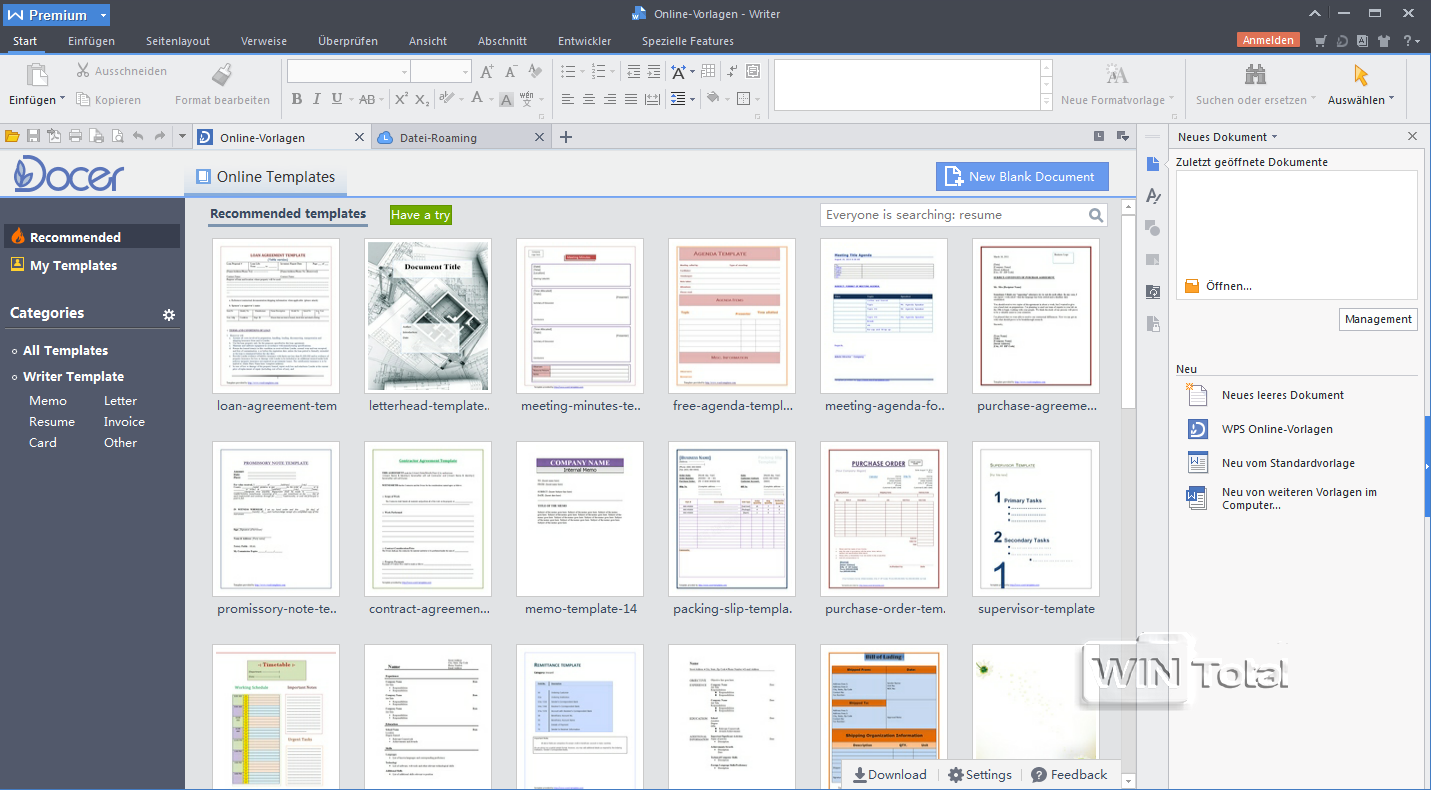Click the magnifier icon in template search box

click(x=1096, y=215)
